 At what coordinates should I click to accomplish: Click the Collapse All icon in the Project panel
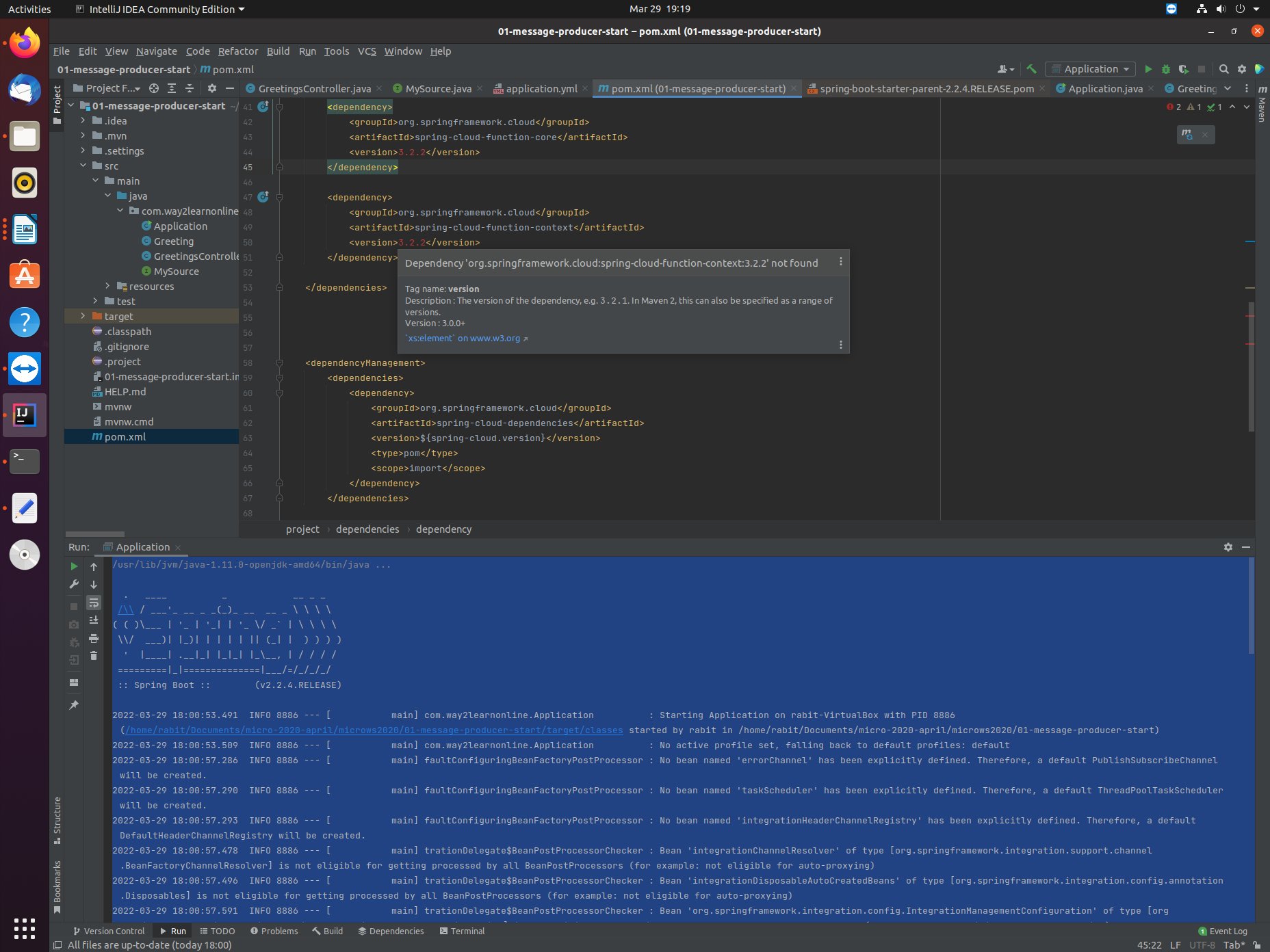pyautogui.click(x=190, y=88)
